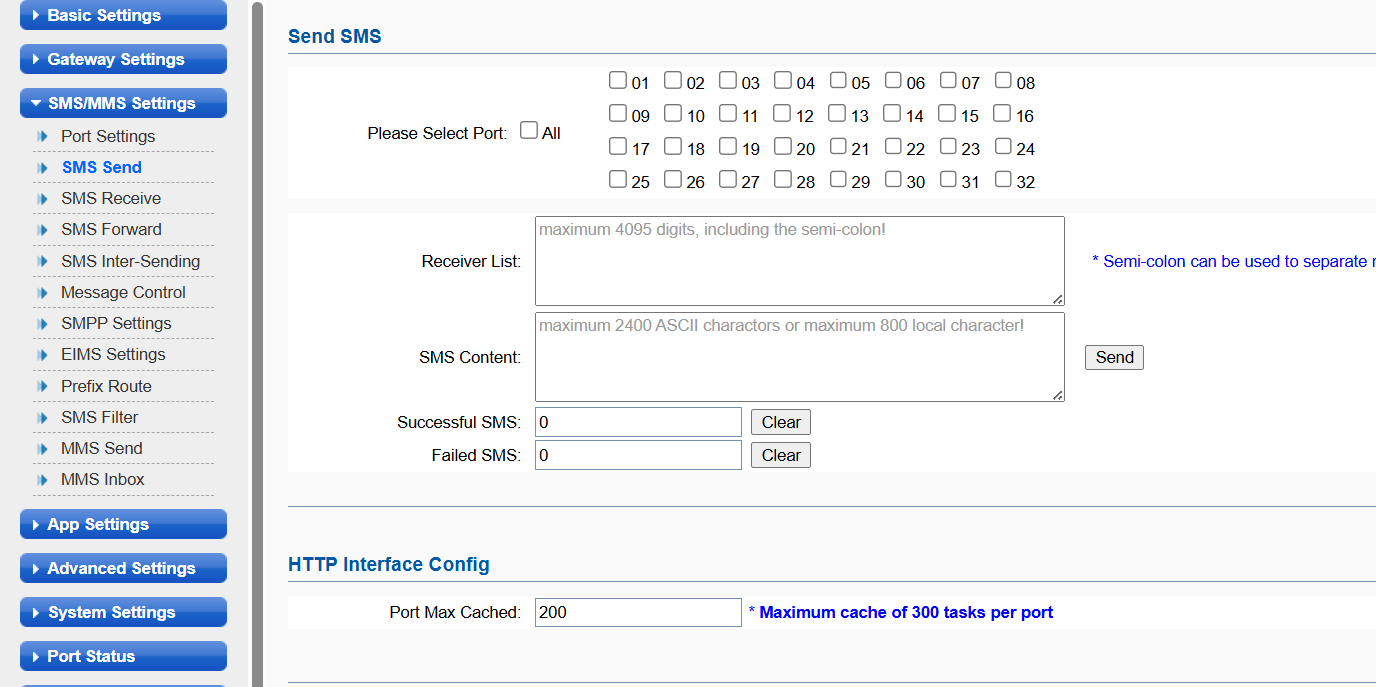Click the arrow icon next to SMS Filter
The image size is (1376, 687).
[x=42, y=418]
